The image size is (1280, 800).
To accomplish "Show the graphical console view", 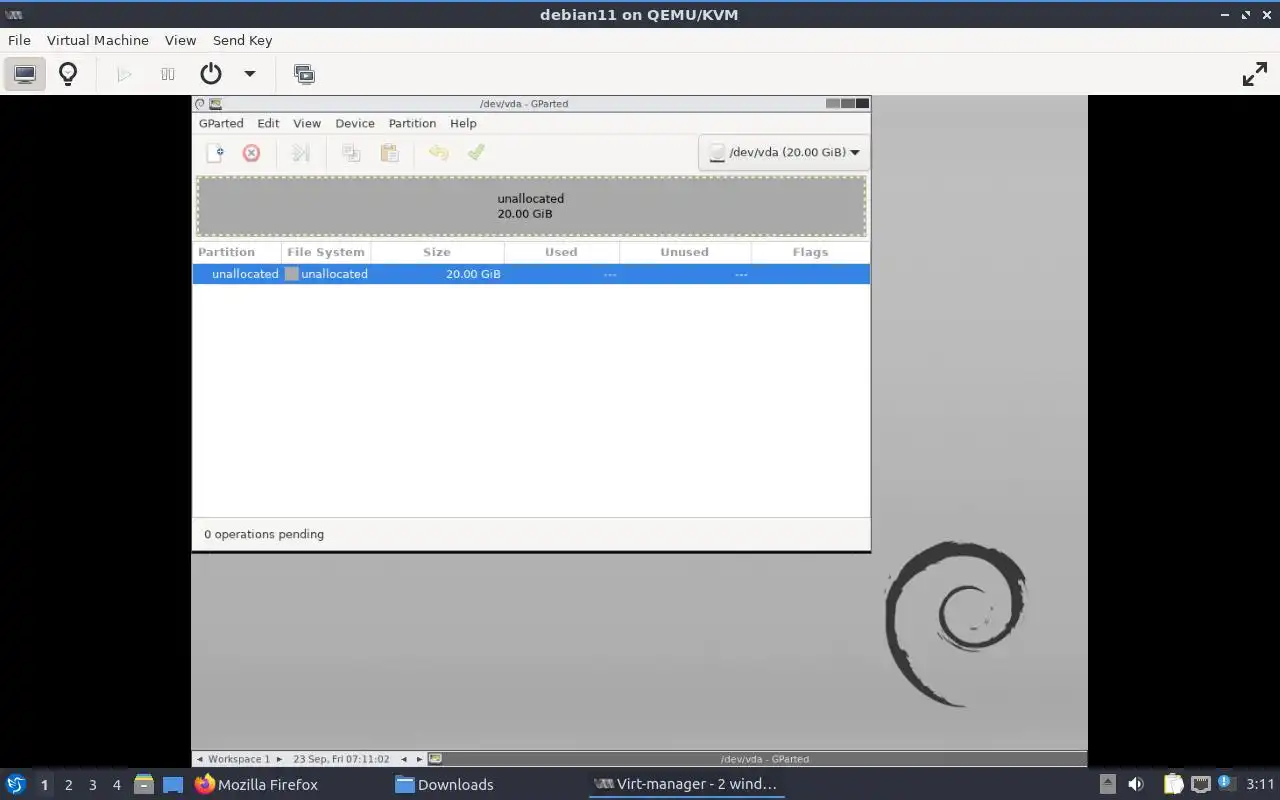I will 25,74.
